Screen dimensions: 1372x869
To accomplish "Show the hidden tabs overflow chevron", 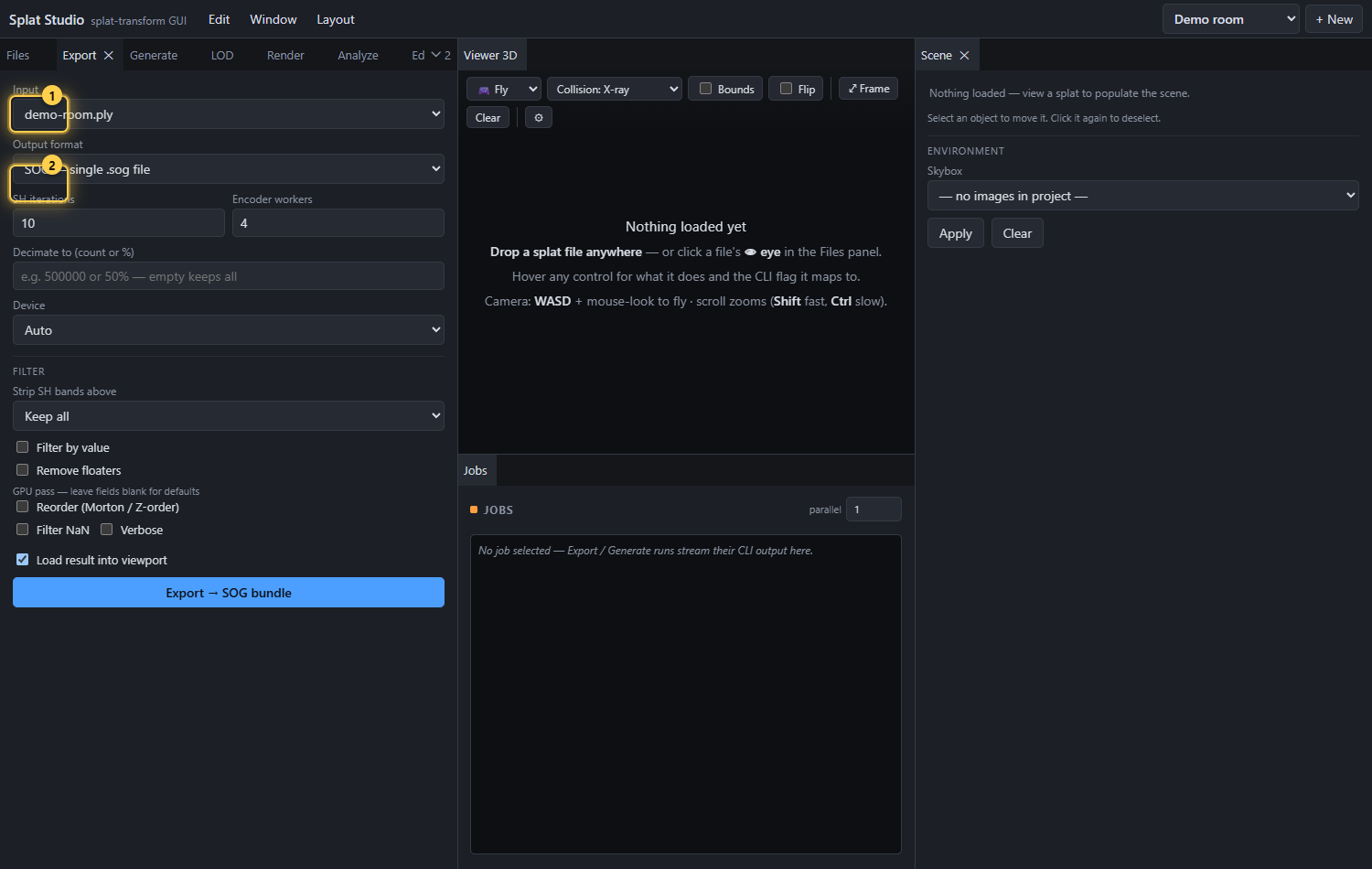I will pos(441,55).
